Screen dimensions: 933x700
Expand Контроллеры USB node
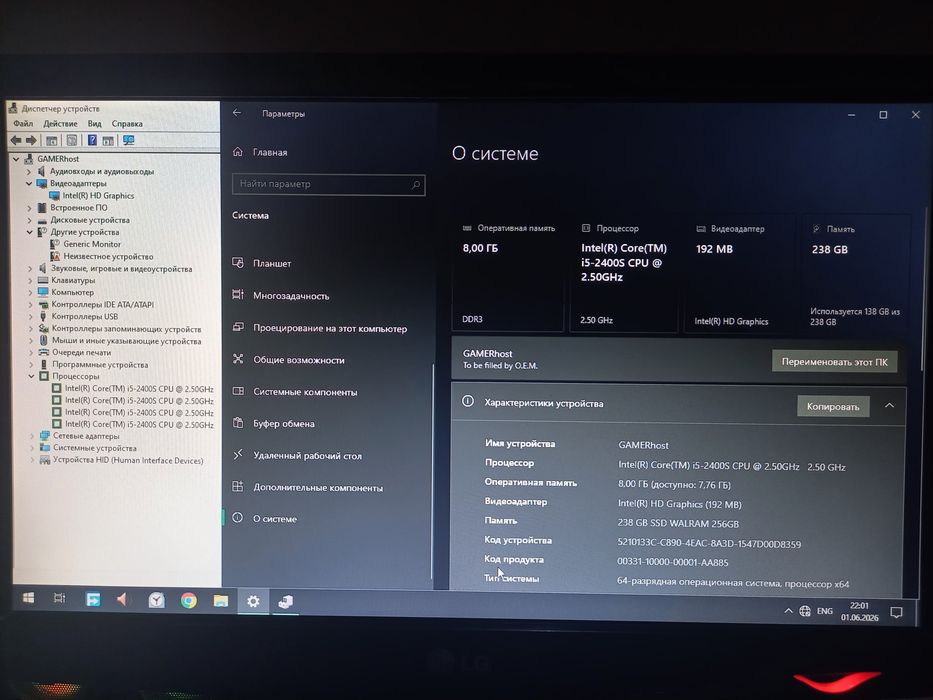tap(30, 317)
